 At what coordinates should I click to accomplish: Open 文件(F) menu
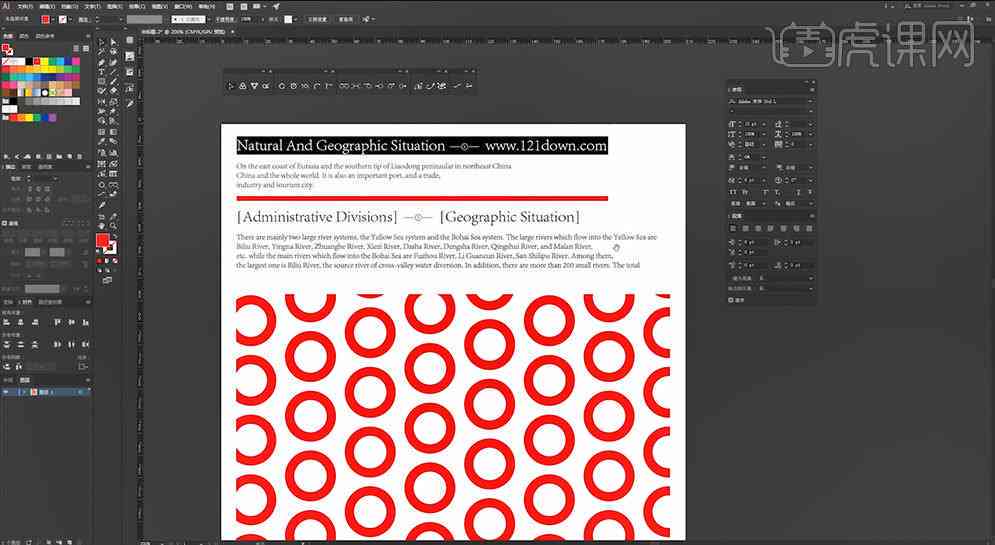point(25,6)
